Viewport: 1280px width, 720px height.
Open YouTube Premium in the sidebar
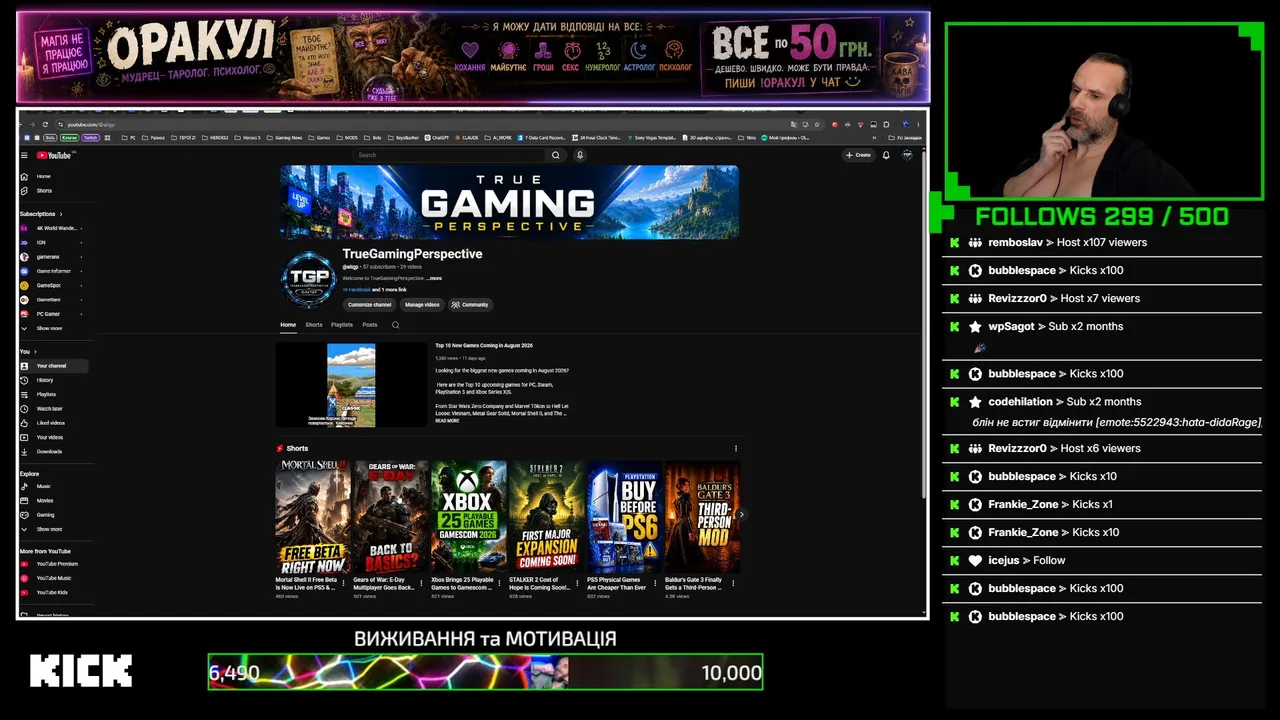(x=52, y=564)
